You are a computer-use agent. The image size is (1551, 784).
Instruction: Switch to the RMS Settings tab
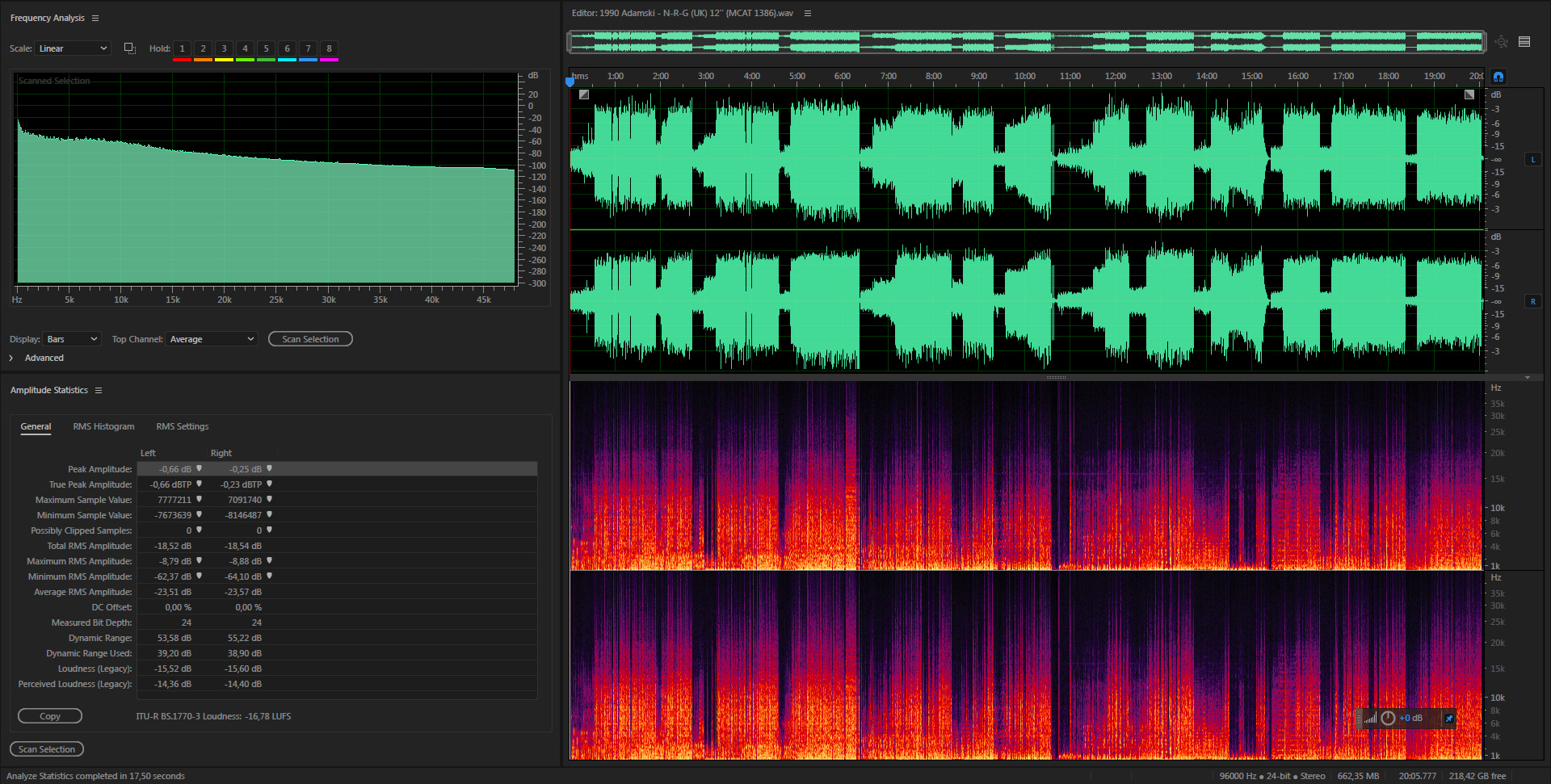[x=182, y=426]
